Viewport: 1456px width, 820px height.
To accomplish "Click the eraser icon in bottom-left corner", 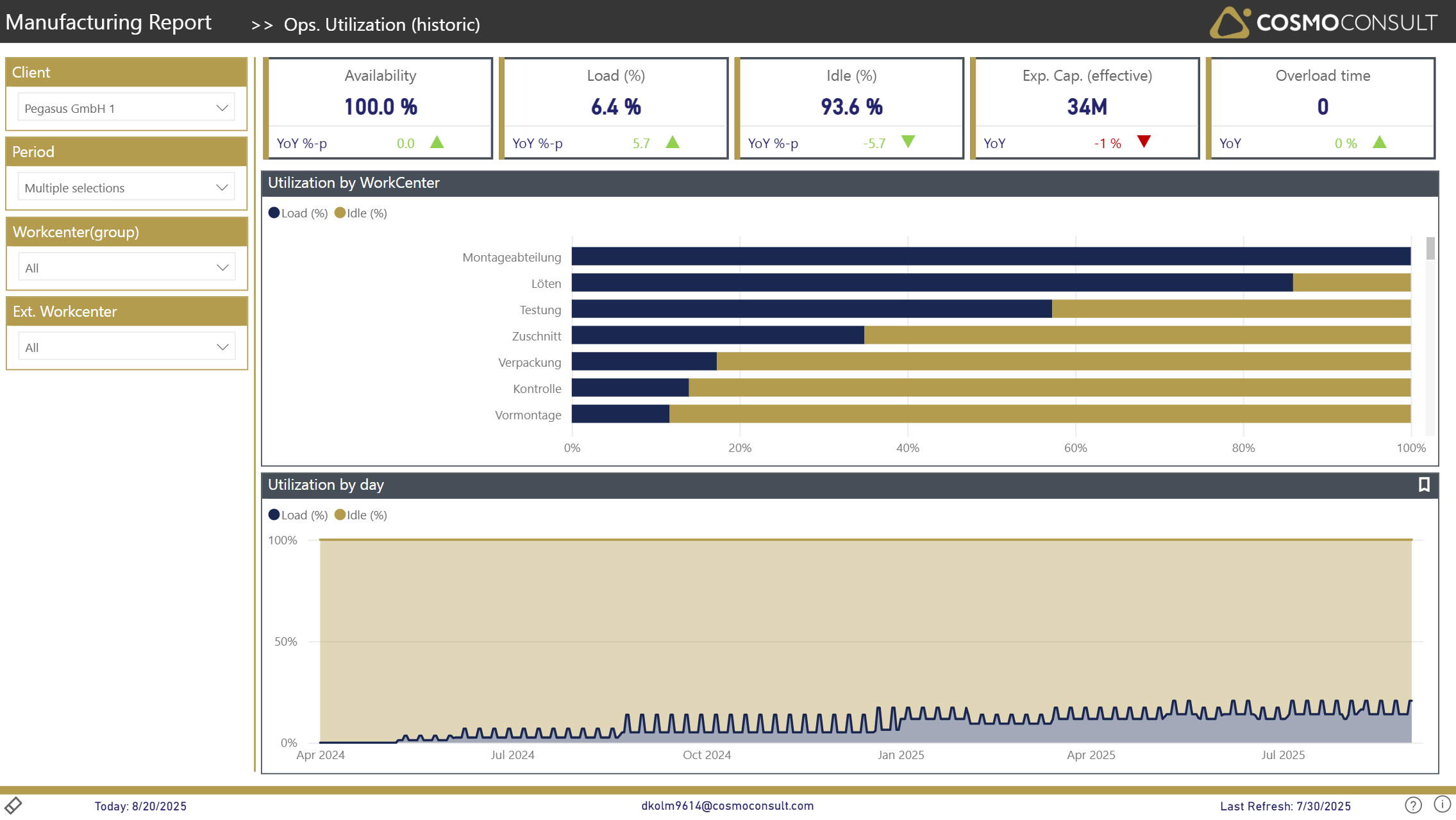I will 13,805.
